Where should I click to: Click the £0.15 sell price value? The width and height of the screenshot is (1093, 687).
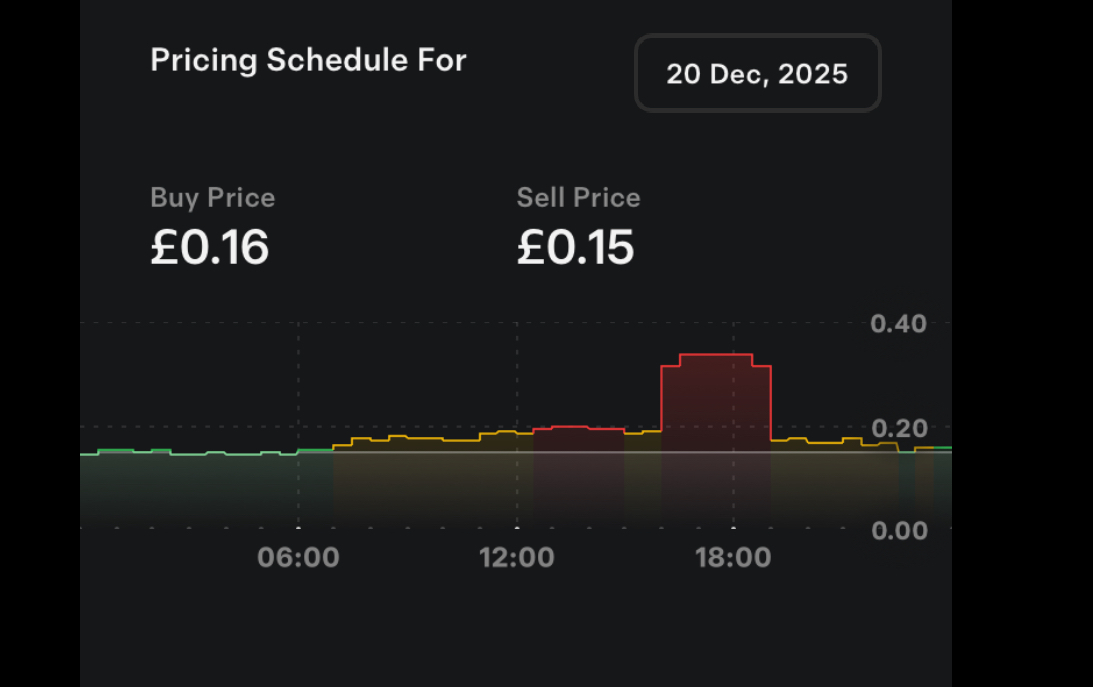[575, 247]
